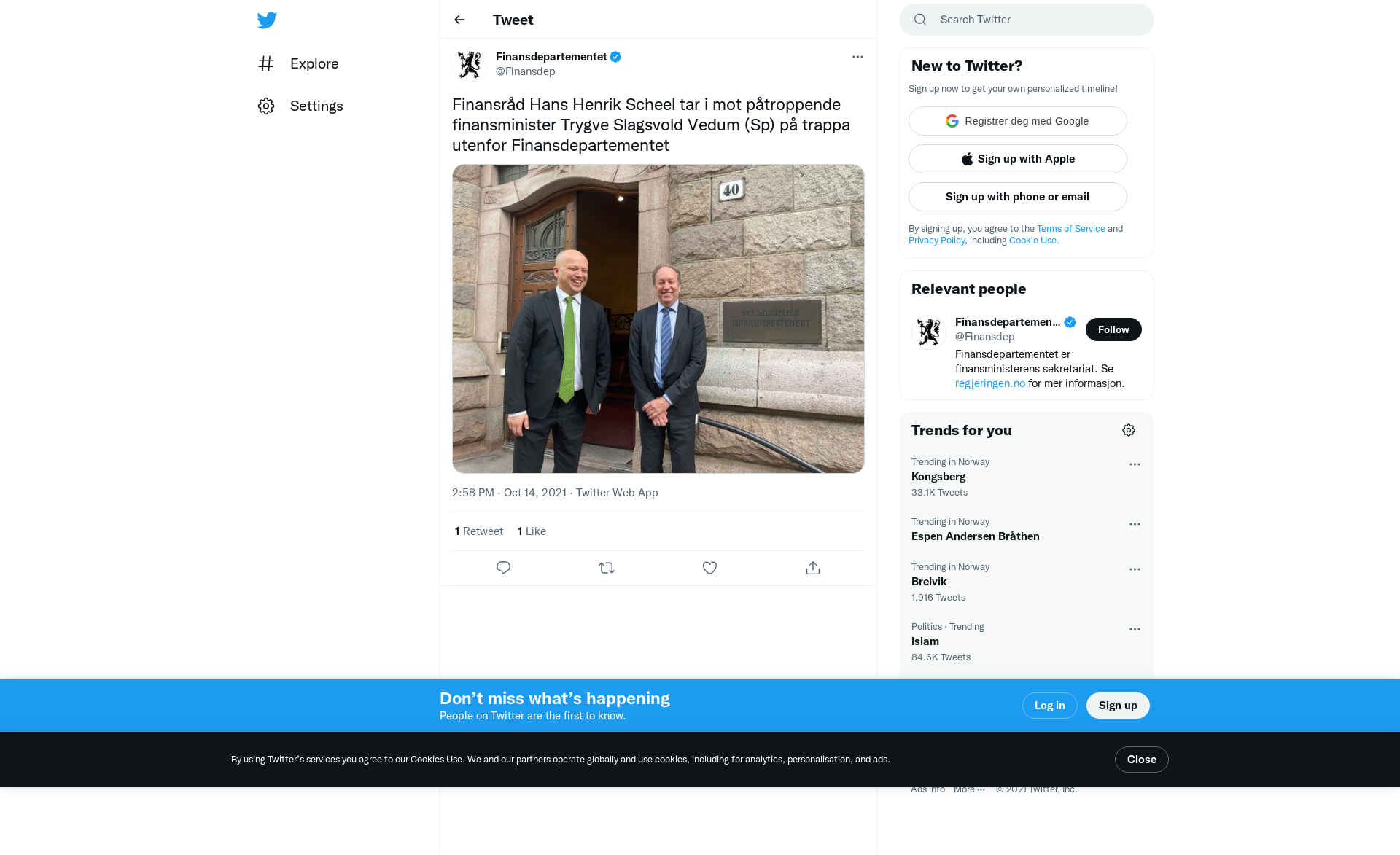Open the tweet photo of two men

(x=658, y=319)
